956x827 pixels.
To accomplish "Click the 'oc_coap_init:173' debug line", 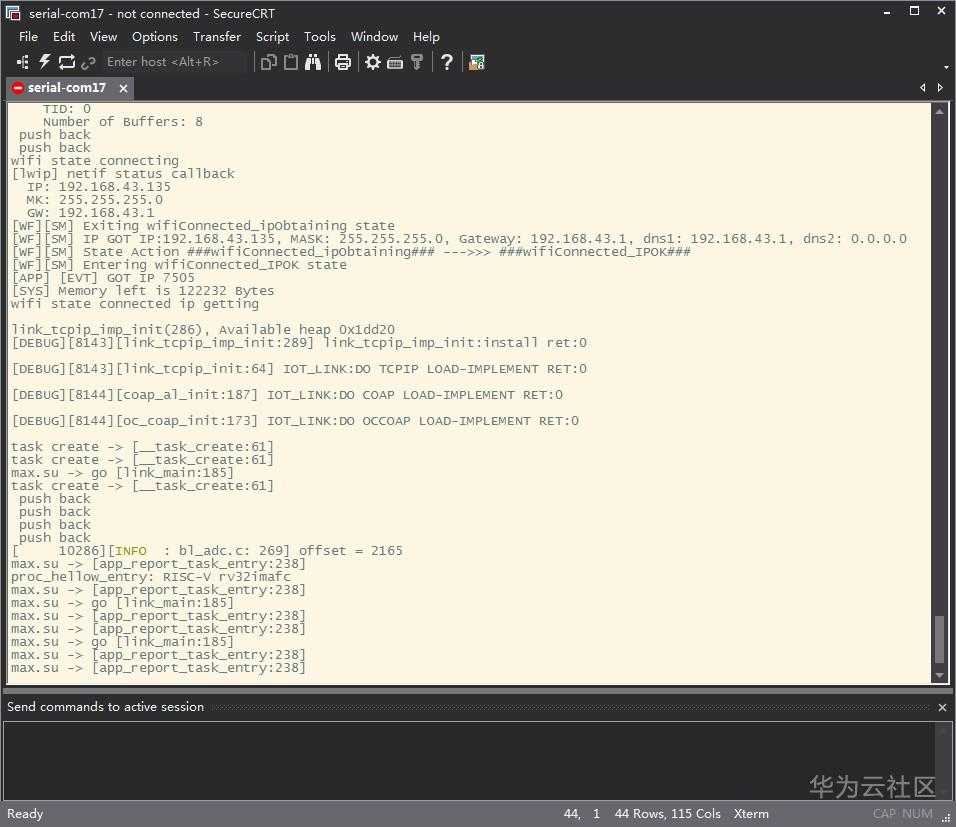I will [x=294, y=421].
